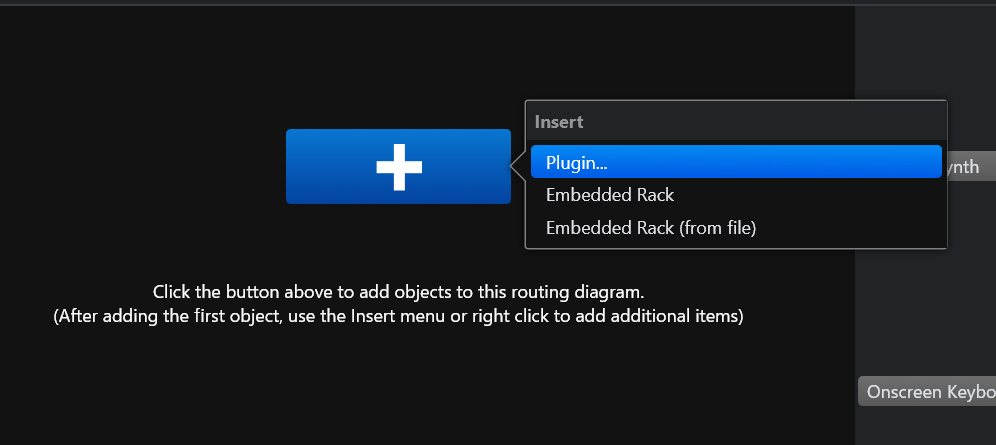Click the Insert popup menu header
This screenshot has width=996, height=445.
click(x=559, y=122)
